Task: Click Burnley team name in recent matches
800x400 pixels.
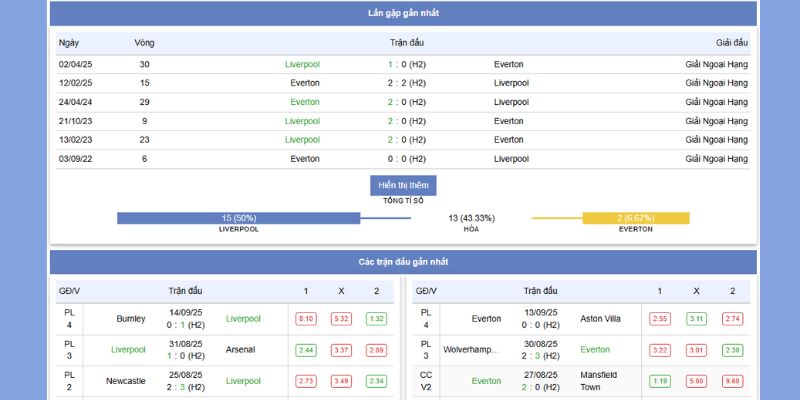Action: (131, 319)
